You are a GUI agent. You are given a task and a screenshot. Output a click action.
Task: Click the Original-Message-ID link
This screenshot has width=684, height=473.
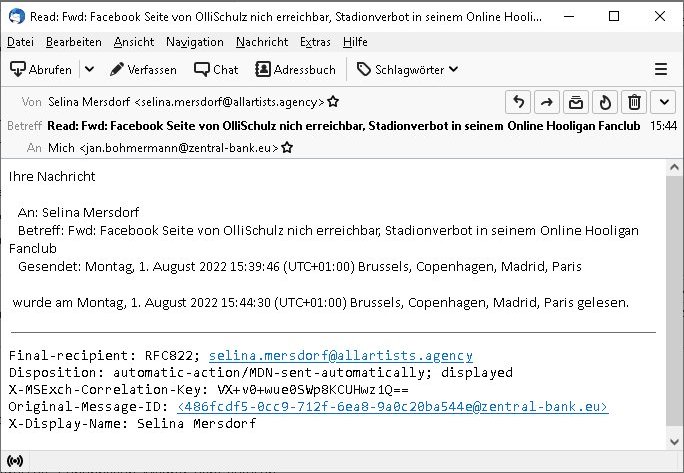392,406
